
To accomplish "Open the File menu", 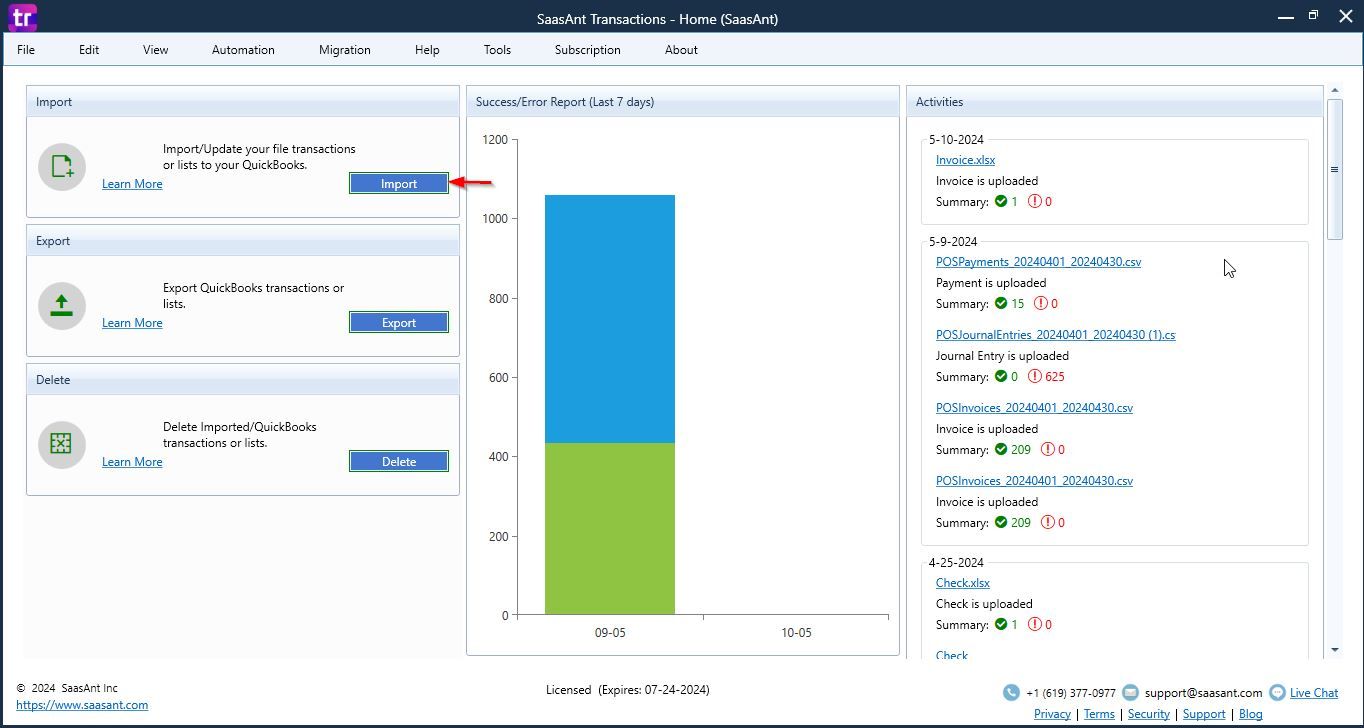I will pyautogui.click(x=26, y=49).
